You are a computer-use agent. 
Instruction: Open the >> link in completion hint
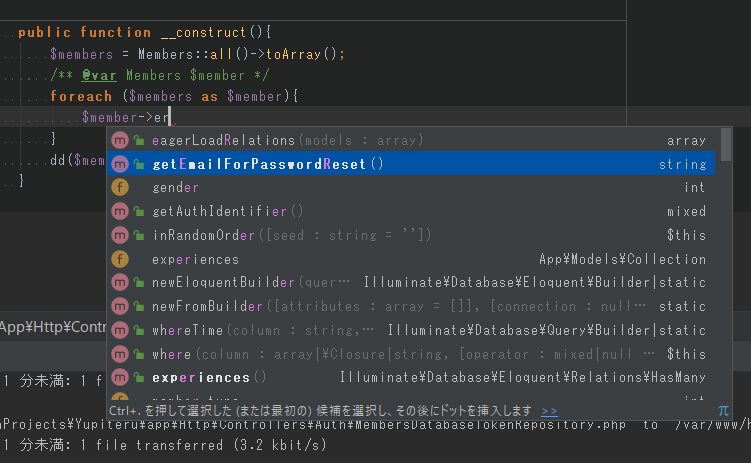coord(549,410)
